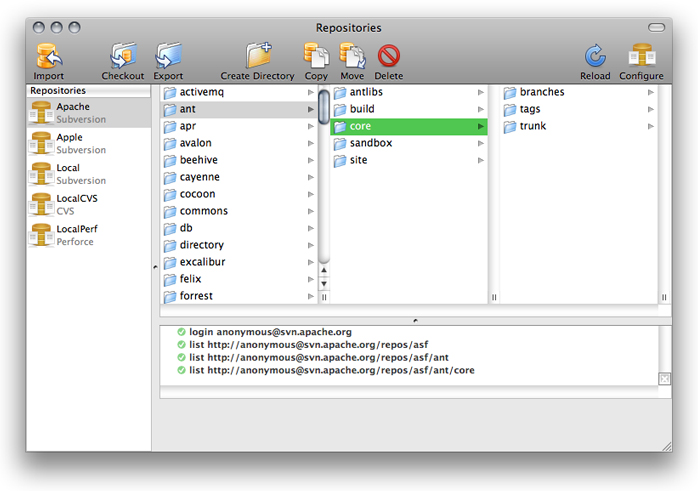Open the branches folder
The height and width of the screenshot is (491, 698).
(x=541, y=93)
